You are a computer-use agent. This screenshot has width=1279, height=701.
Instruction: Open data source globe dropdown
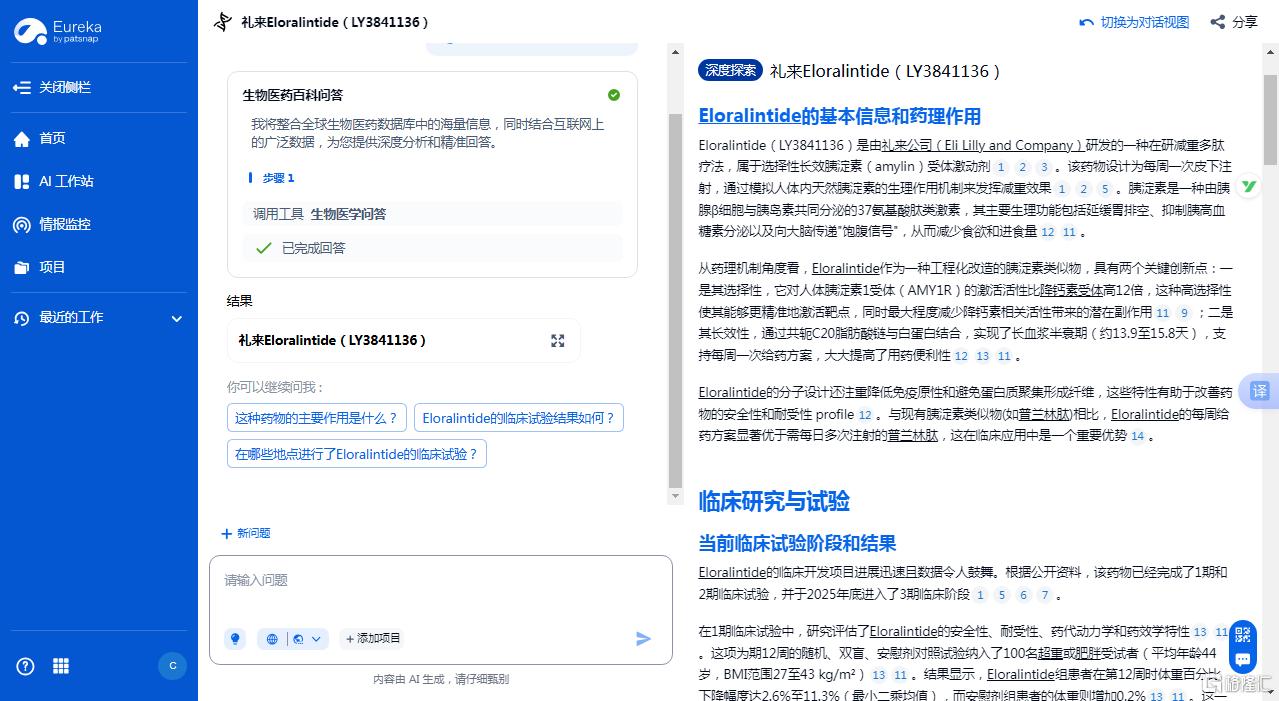coord(297,639)
